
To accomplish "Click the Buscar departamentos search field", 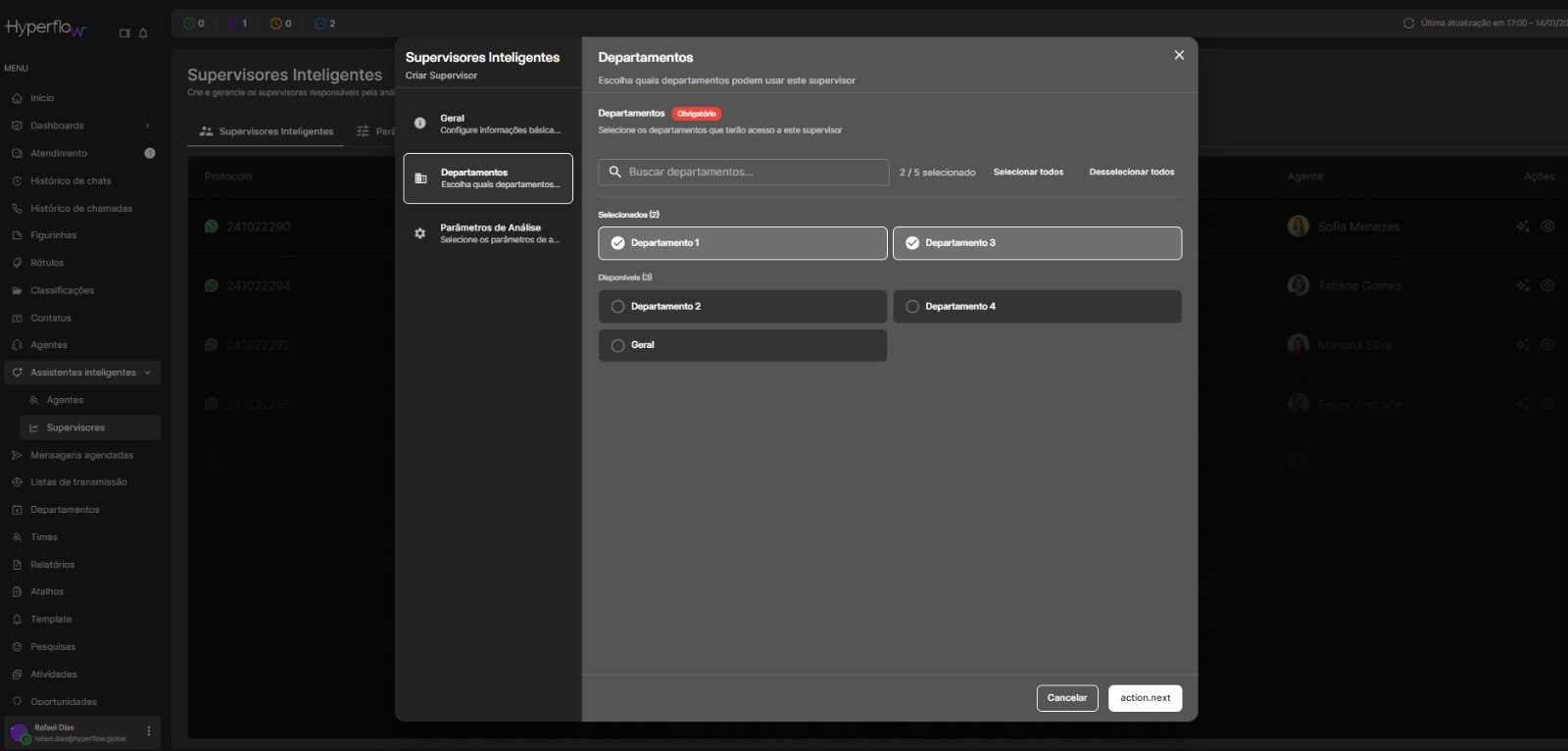I will pyautogui.click(x=753, y=173).
